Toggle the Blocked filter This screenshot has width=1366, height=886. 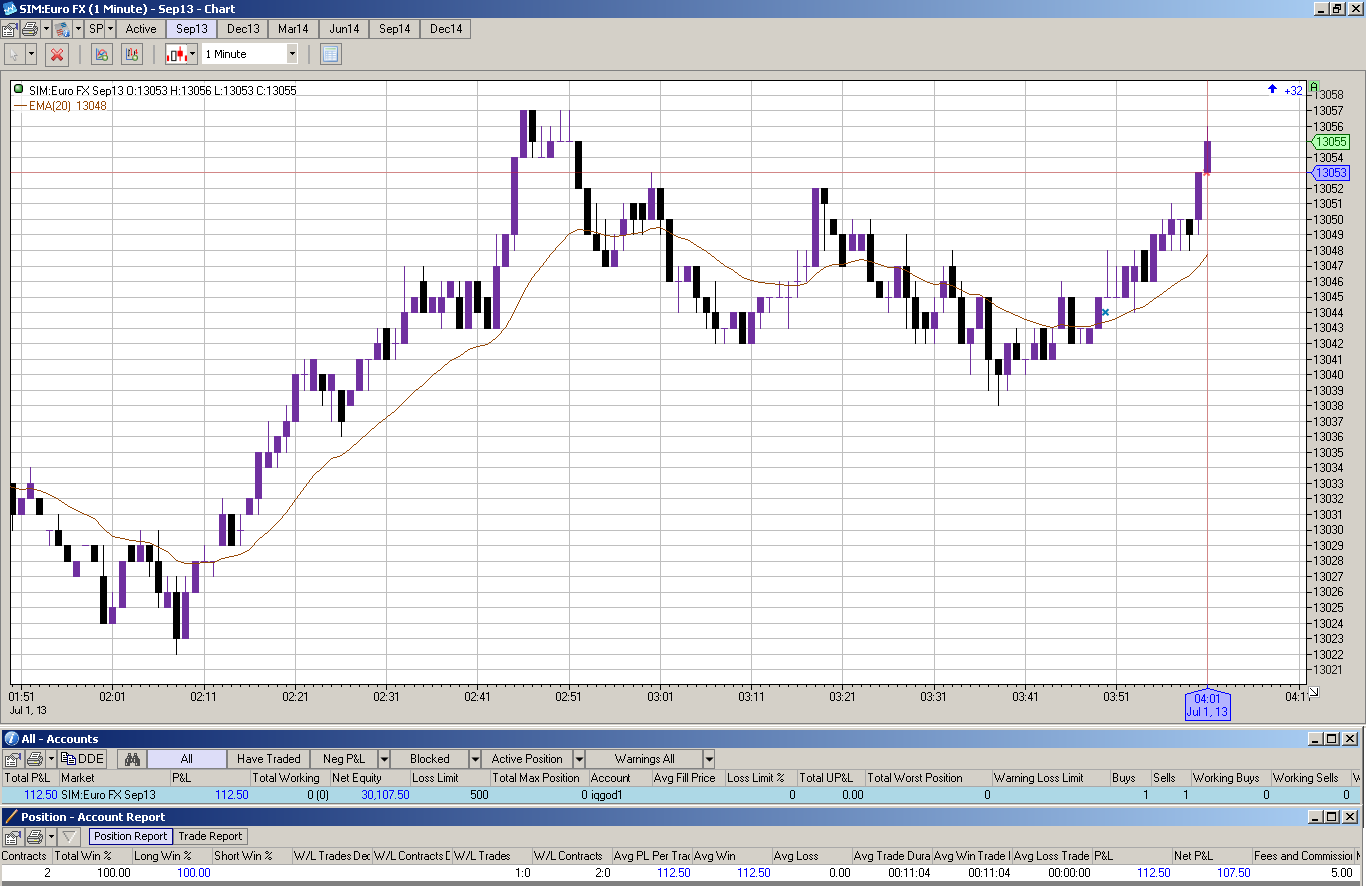430,759
